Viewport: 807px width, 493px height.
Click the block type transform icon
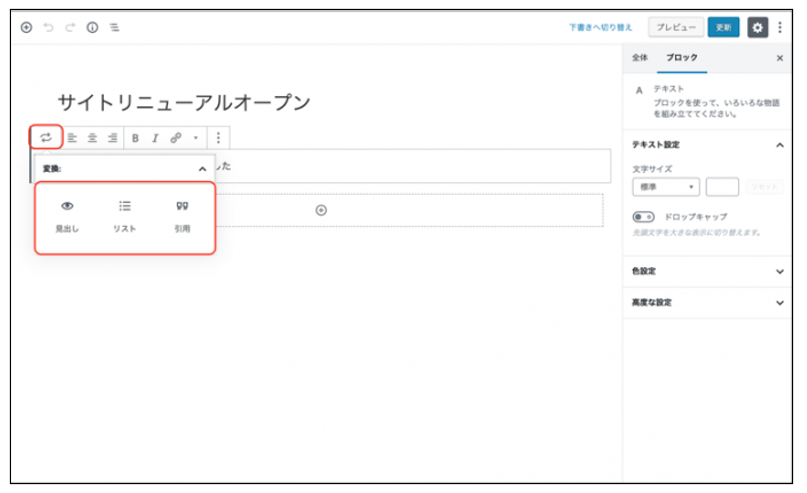point(46,137)
